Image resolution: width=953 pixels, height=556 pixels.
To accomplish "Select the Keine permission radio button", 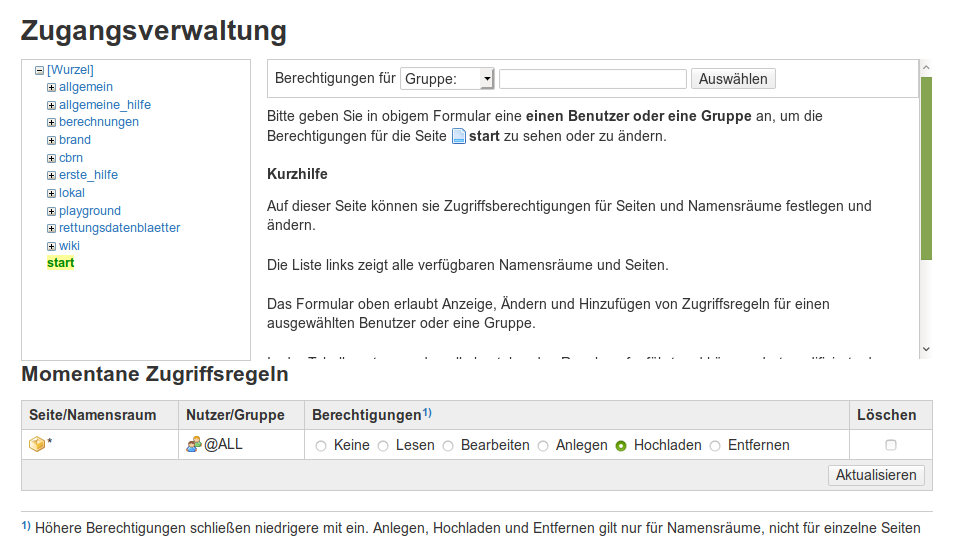I will (x=321, y=446).
